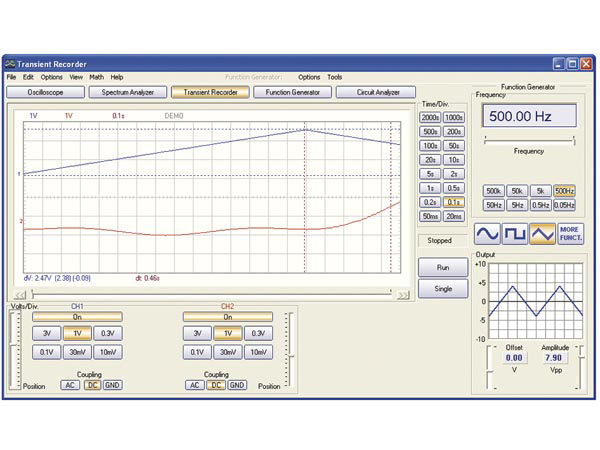Set time base to 1000s
Image resolution: width=600 pixels, height=450 pixels.
click(x=454, y=117)
